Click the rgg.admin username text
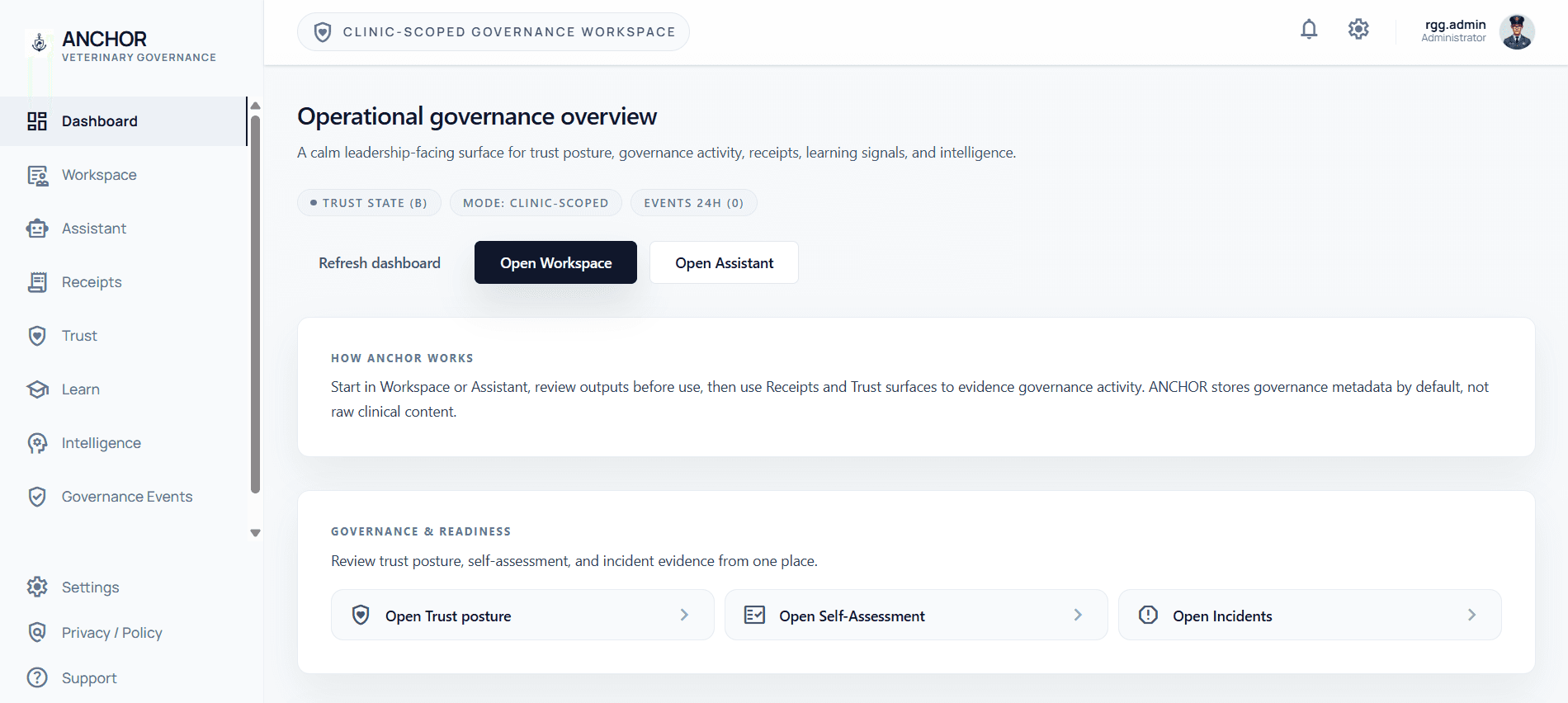The height and width of the screenshot is (703, 1568). click(x=1455, y=25)
